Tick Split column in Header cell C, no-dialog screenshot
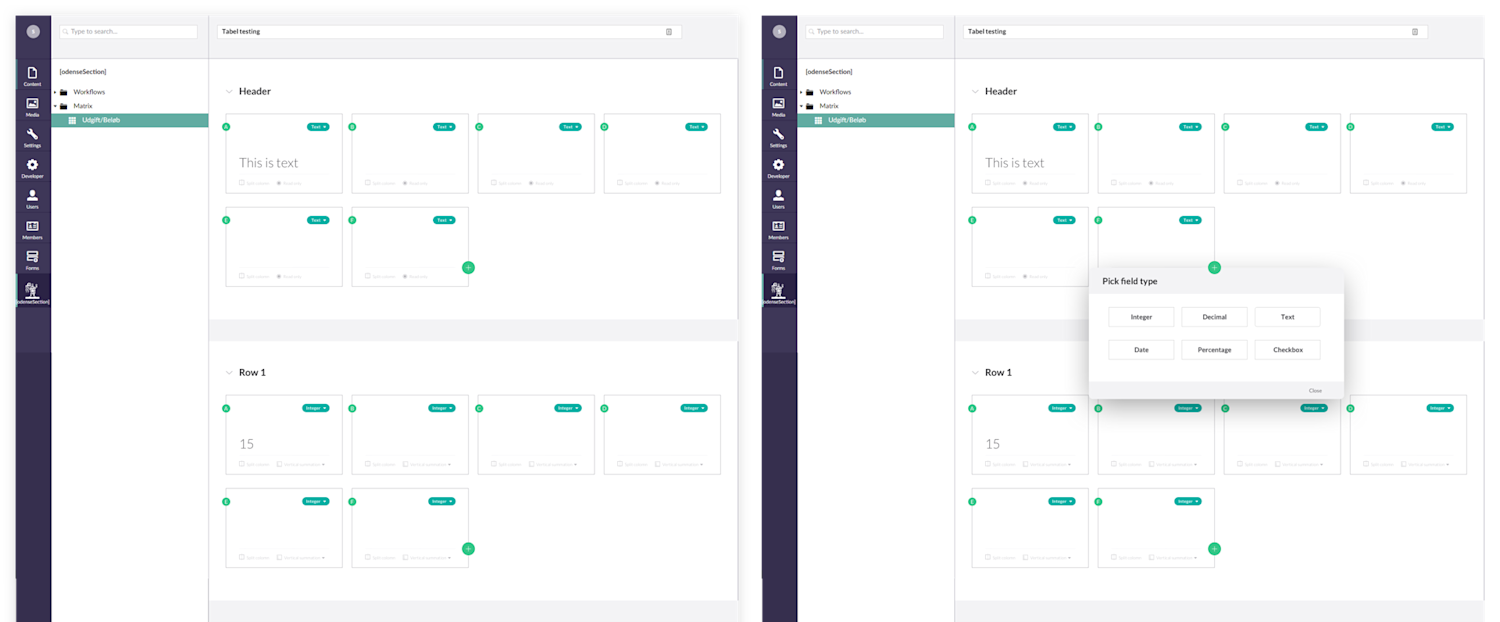The width and height of the screenshot is (1500, 622). 493,182
